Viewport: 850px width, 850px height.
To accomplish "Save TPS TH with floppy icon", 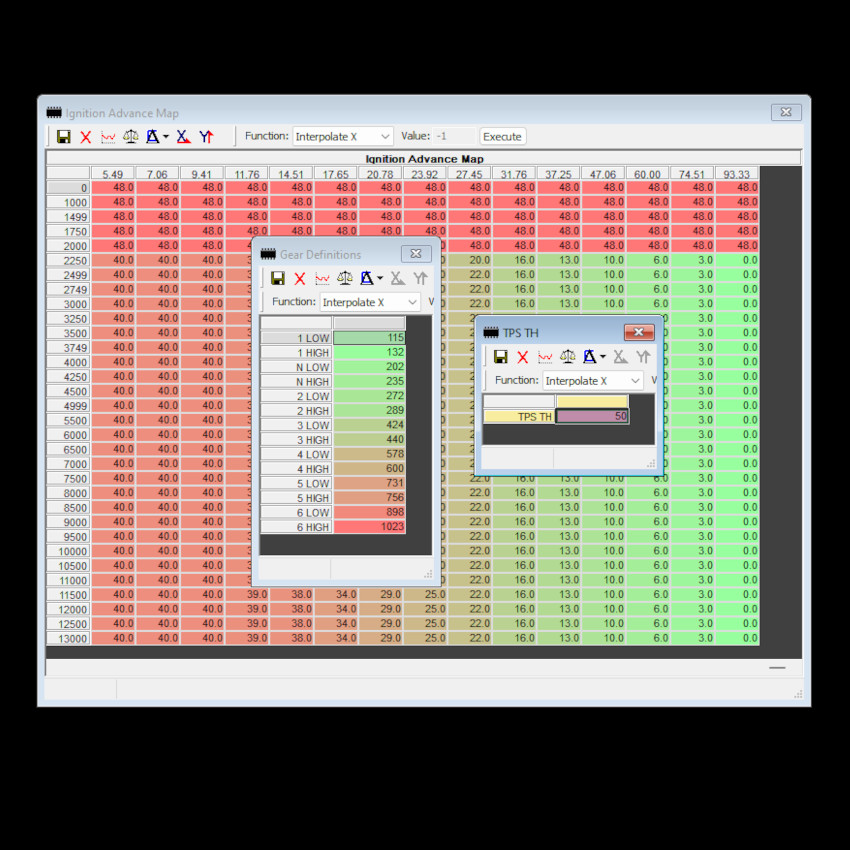I will click(x=500, y=357).
